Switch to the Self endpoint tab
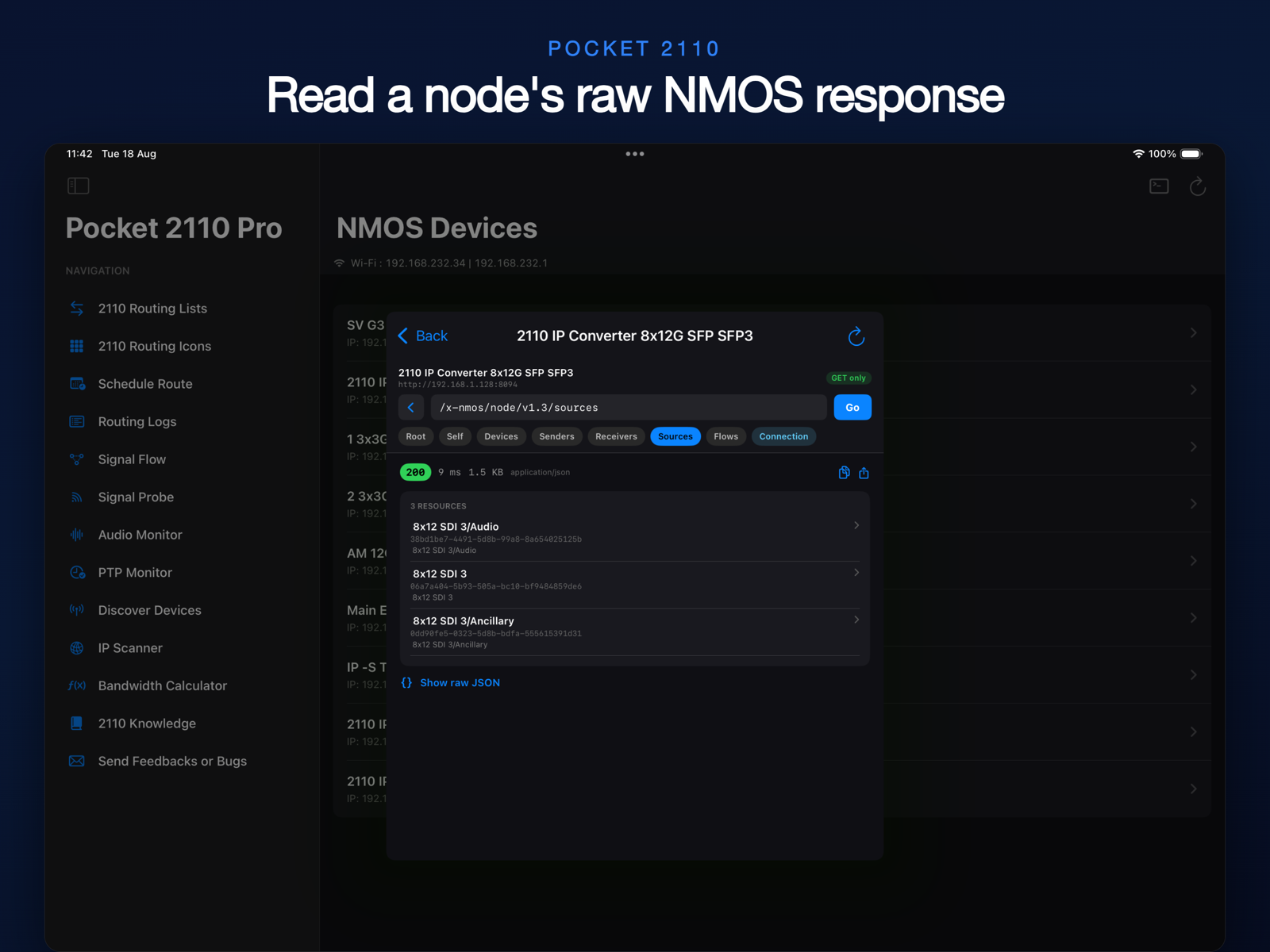 (x=455, y=436)
